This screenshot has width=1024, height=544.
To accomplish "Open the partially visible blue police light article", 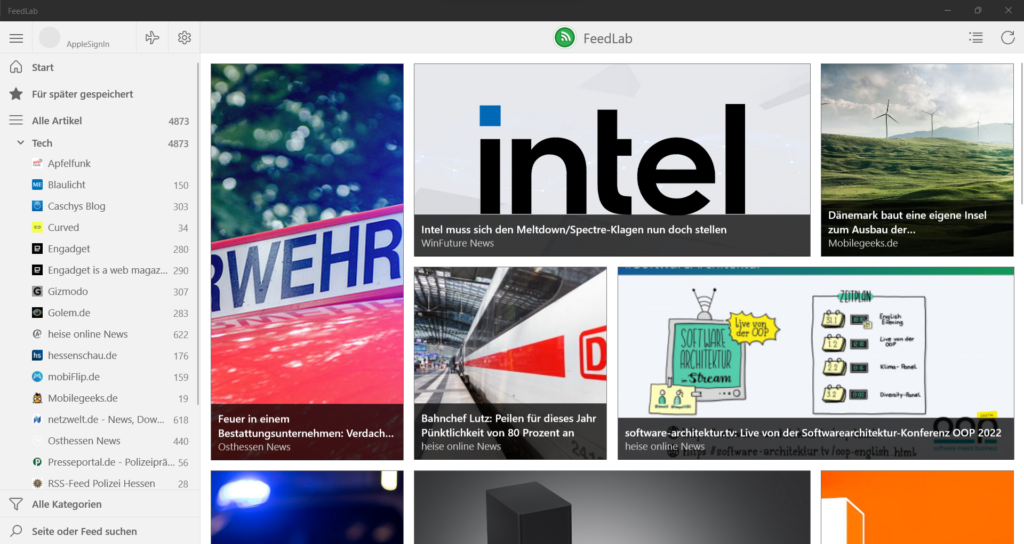I will [x=307, y=507].
